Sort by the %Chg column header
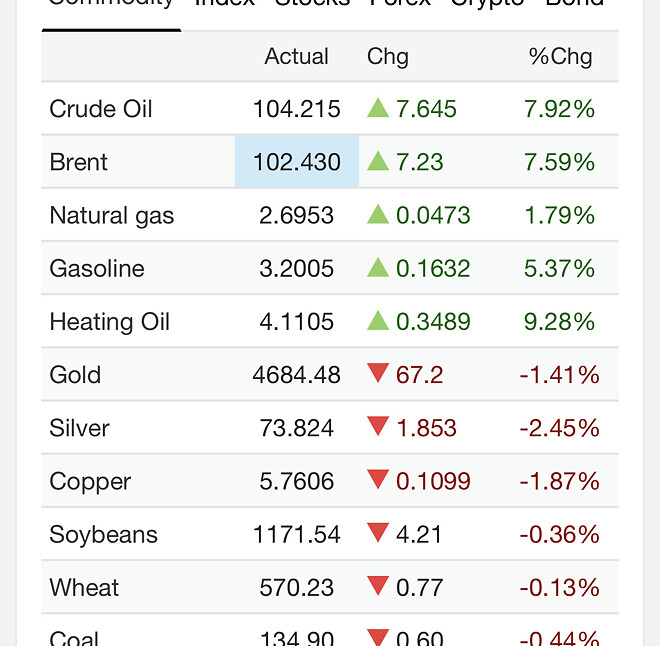The width and height of the screenshot is (660, 646). click(x=560, y=56)
